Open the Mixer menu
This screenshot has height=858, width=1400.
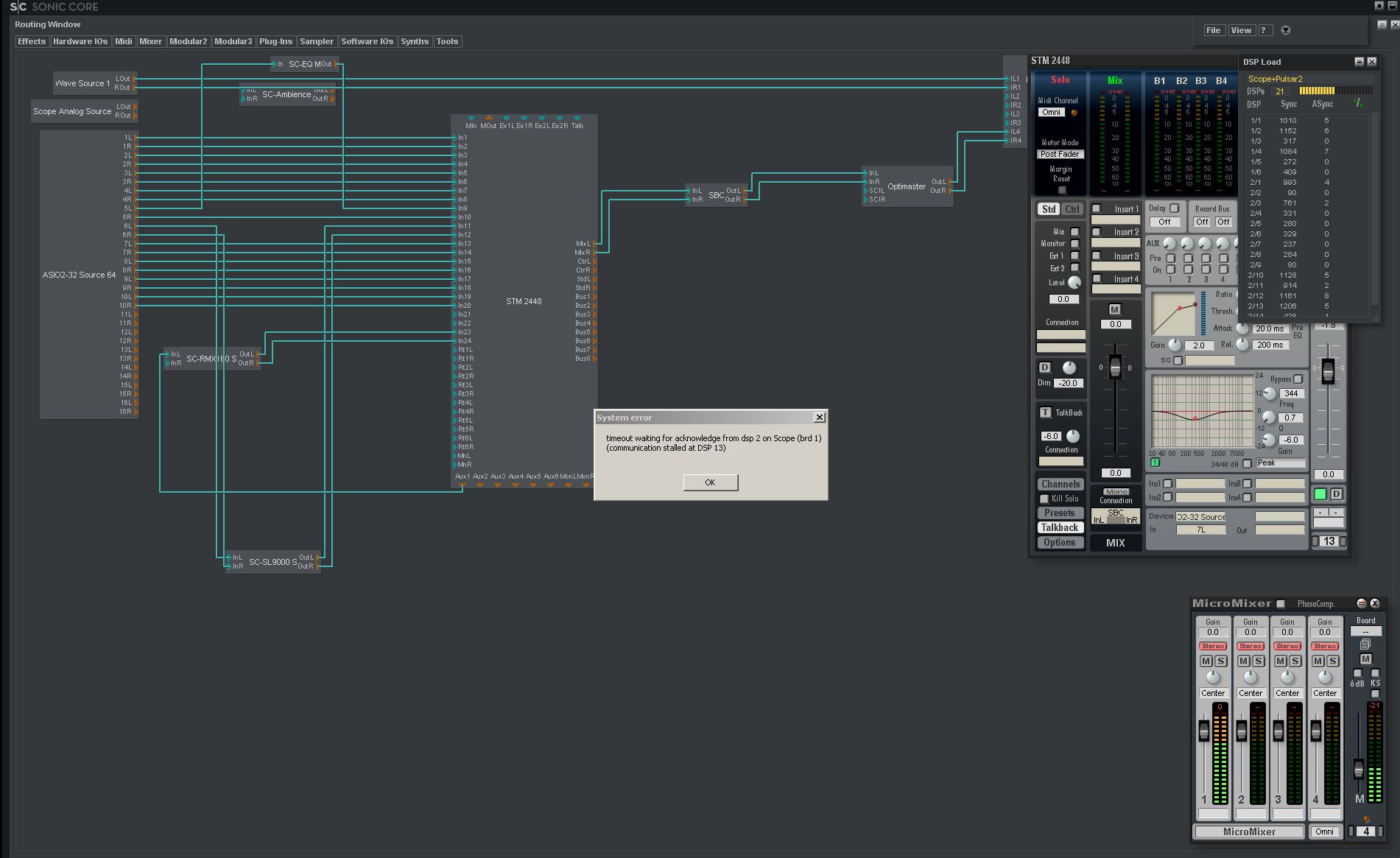click(x=150, y=41)
